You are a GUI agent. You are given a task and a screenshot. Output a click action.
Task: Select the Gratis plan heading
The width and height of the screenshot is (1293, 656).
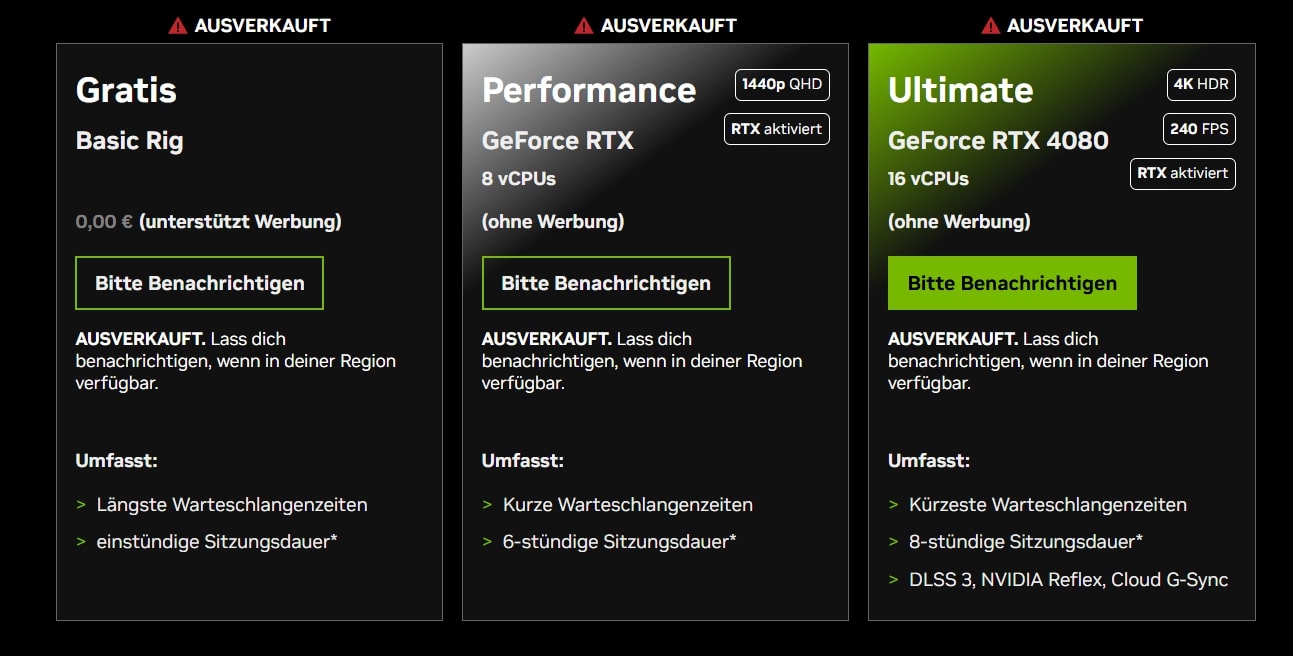pos(126,90)
